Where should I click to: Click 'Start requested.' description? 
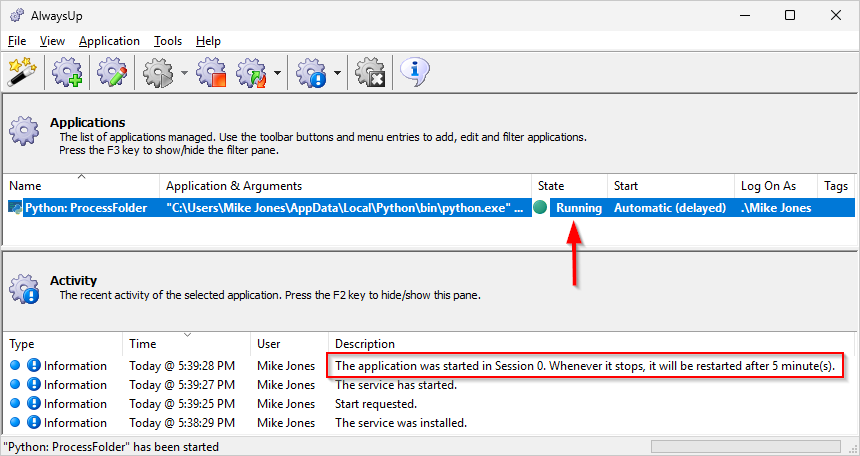[376, 404]
